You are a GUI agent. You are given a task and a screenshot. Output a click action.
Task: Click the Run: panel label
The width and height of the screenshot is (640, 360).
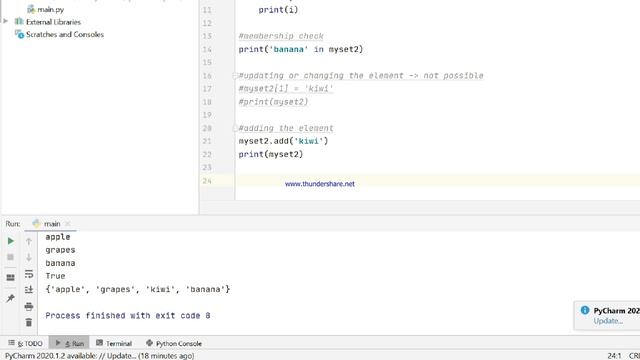click(13, 224)
